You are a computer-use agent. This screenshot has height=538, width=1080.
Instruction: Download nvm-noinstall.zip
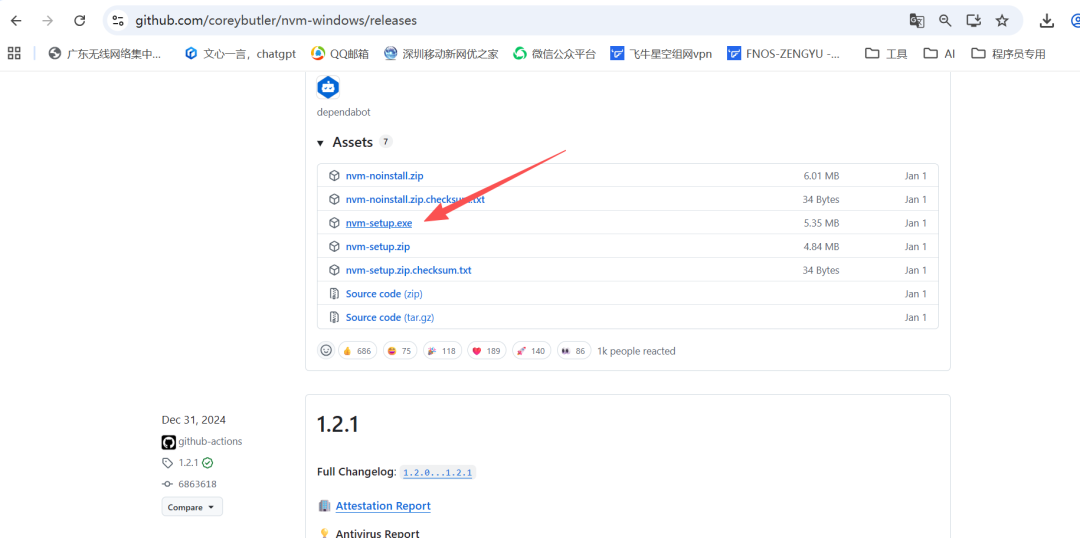(384, 176)
